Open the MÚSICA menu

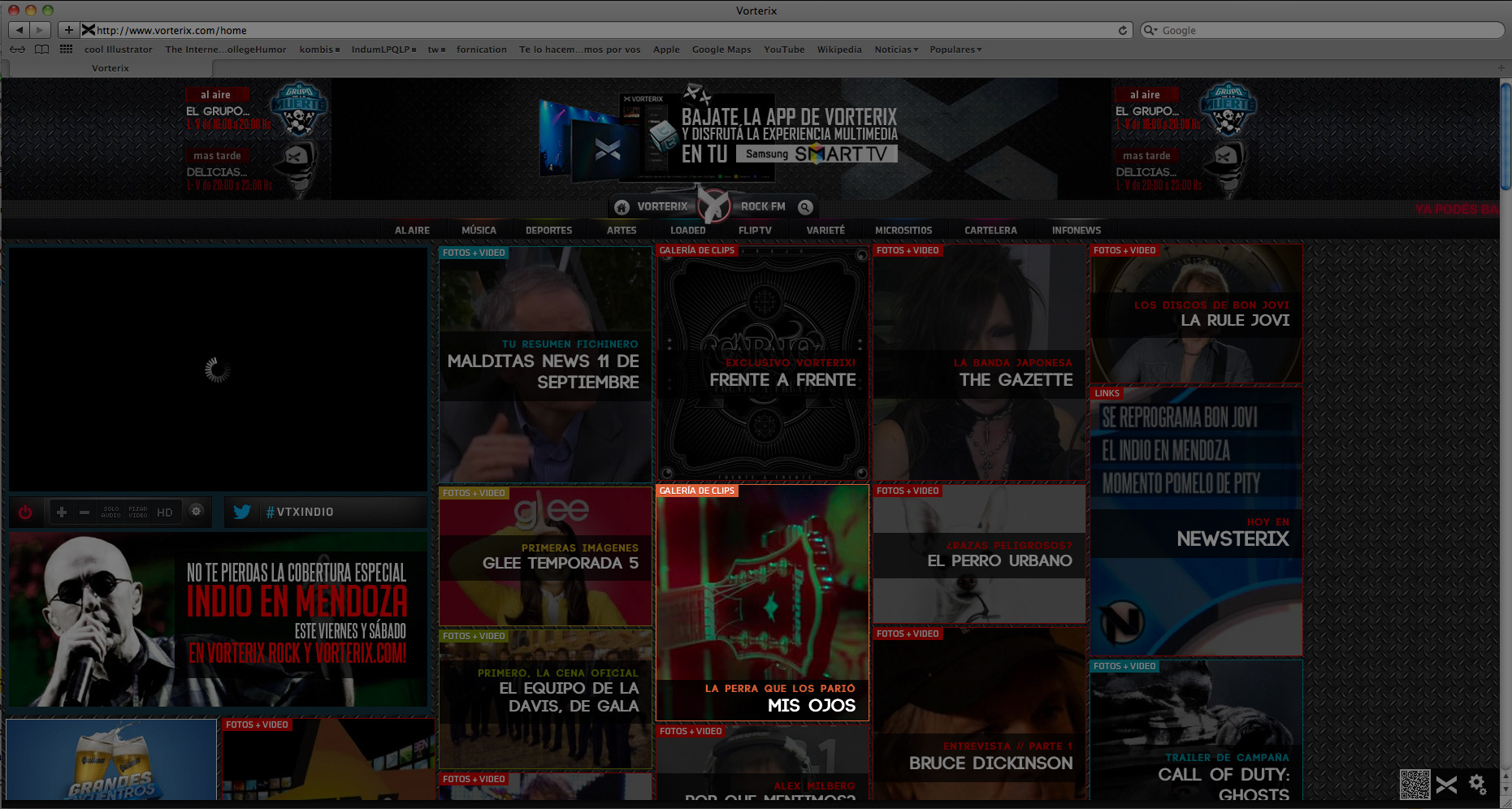pos(479,231)
